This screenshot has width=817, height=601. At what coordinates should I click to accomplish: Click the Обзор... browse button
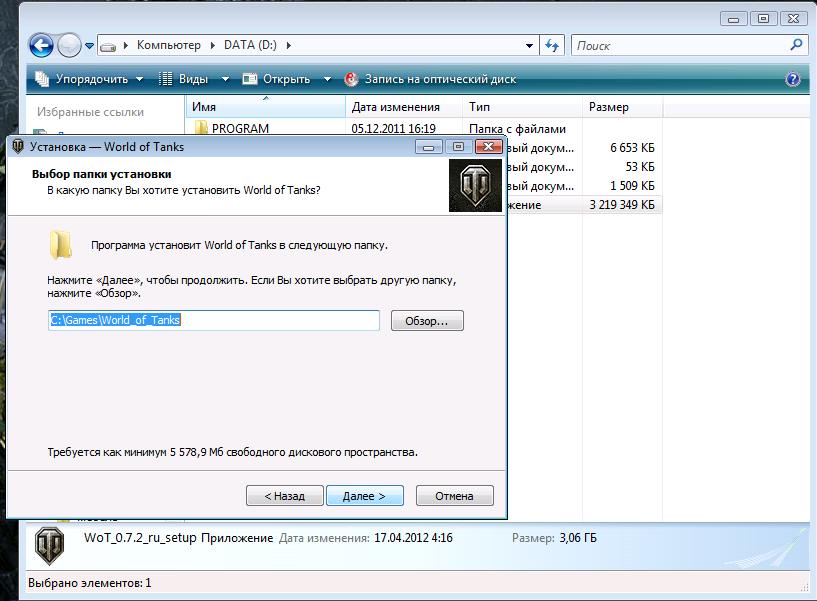click(427, 321)
